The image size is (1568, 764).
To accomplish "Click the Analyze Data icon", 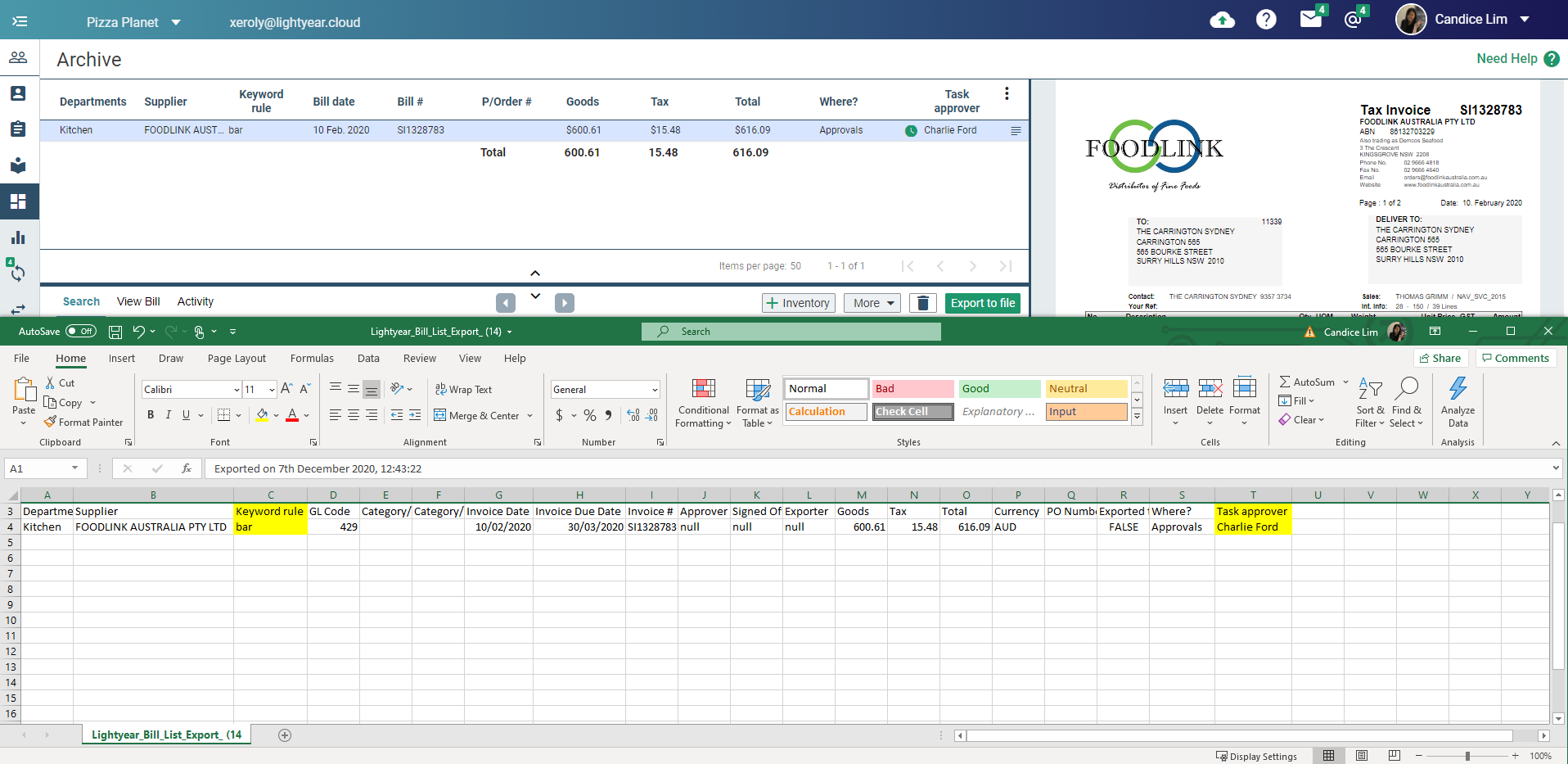I will pyautogui.click(x=1458, y=402).
